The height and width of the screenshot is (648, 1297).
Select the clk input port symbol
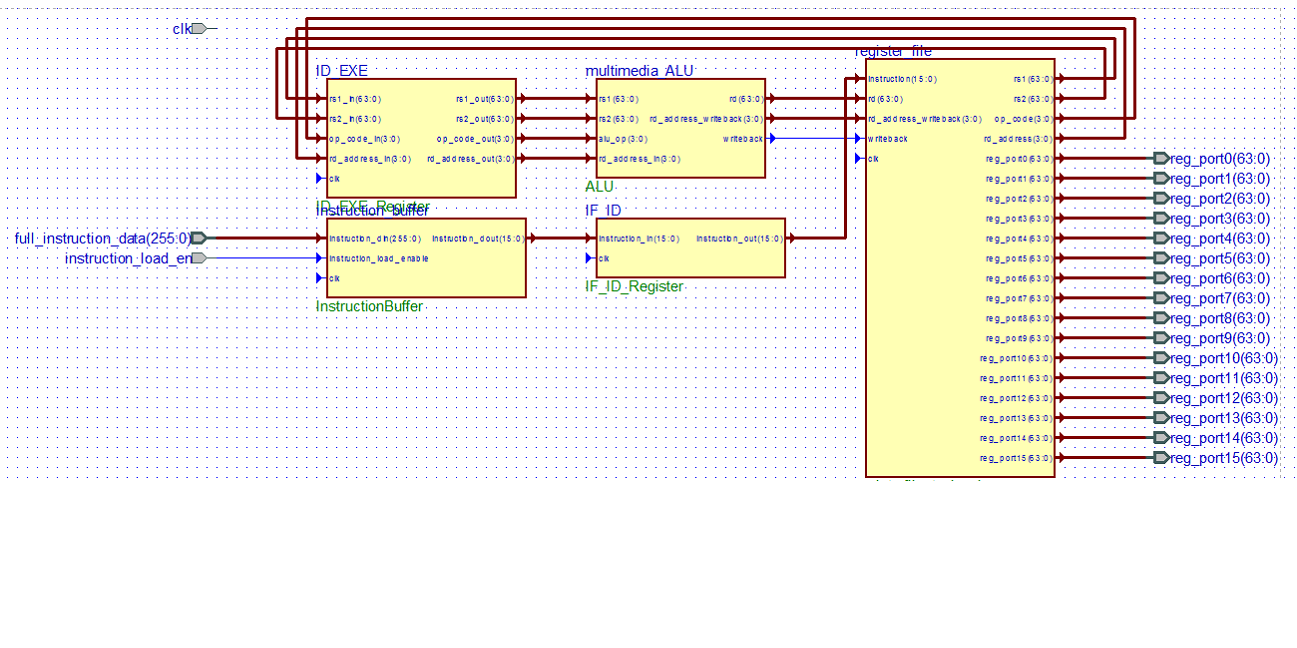[199, 29]
